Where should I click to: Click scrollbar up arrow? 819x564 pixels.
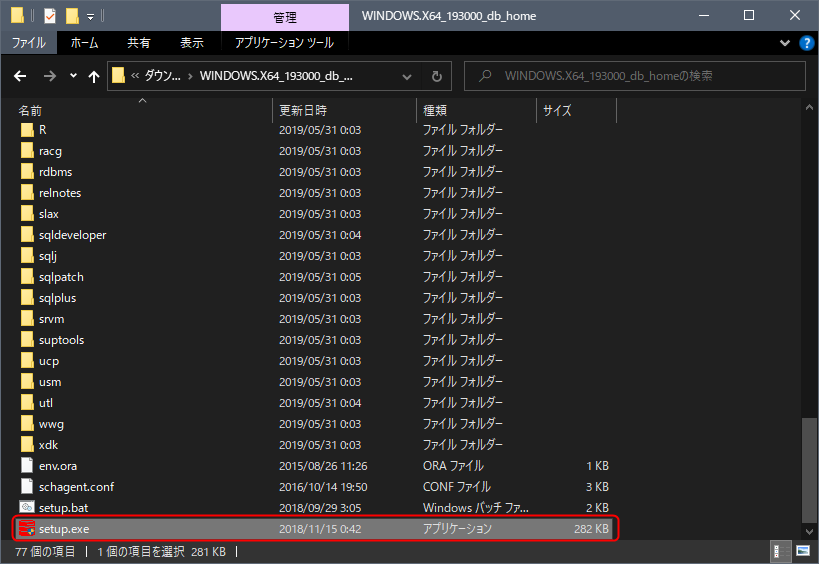click(x=809, y=108)
